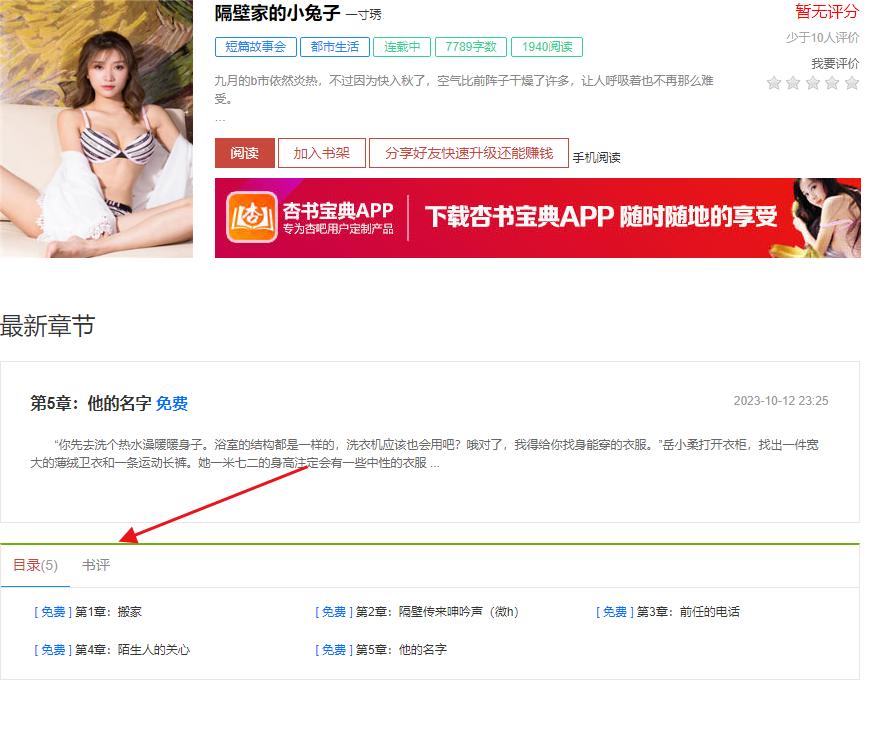Click the second rating star
Viewport: 879px width, 747px height.
(x=793, y=83)
